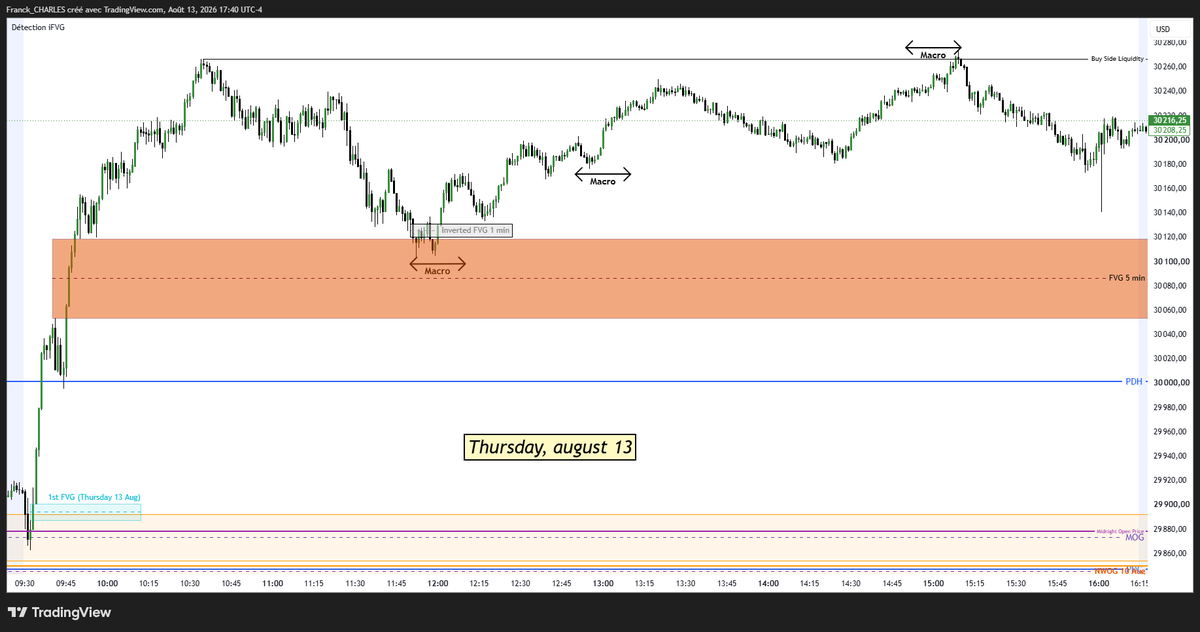Click the 13:30 time axis label

click(x=685, y=582)
